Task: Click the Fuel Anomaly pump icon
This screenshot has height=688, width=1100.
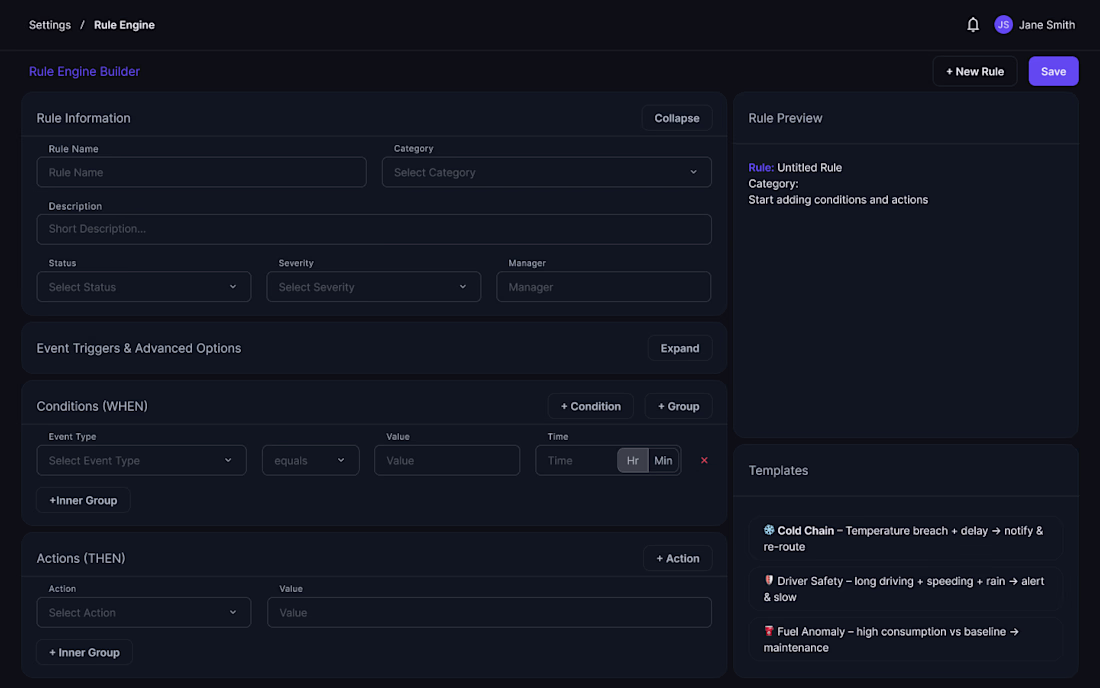Action: (769, 630)
